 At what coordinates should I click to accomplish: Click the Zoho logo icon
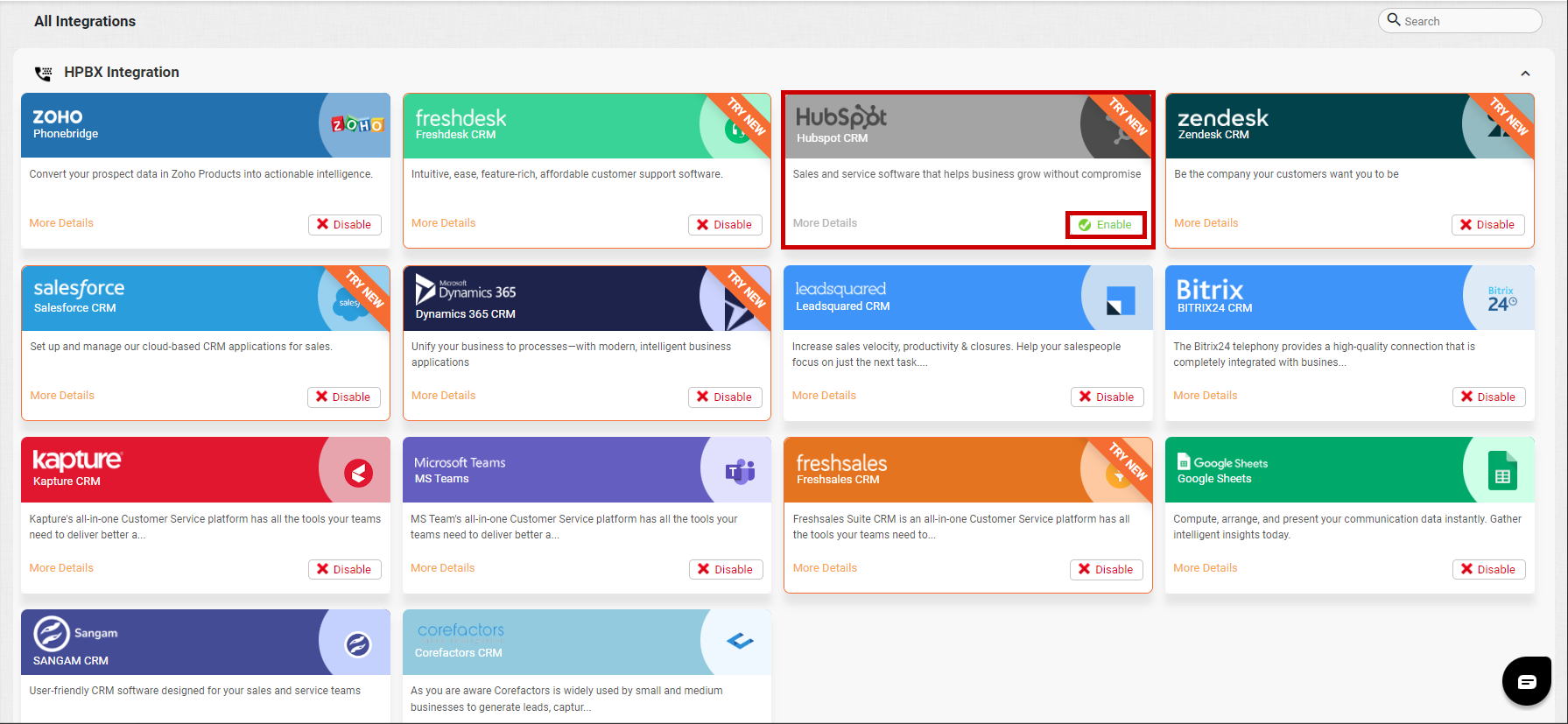tap(357, 125)
